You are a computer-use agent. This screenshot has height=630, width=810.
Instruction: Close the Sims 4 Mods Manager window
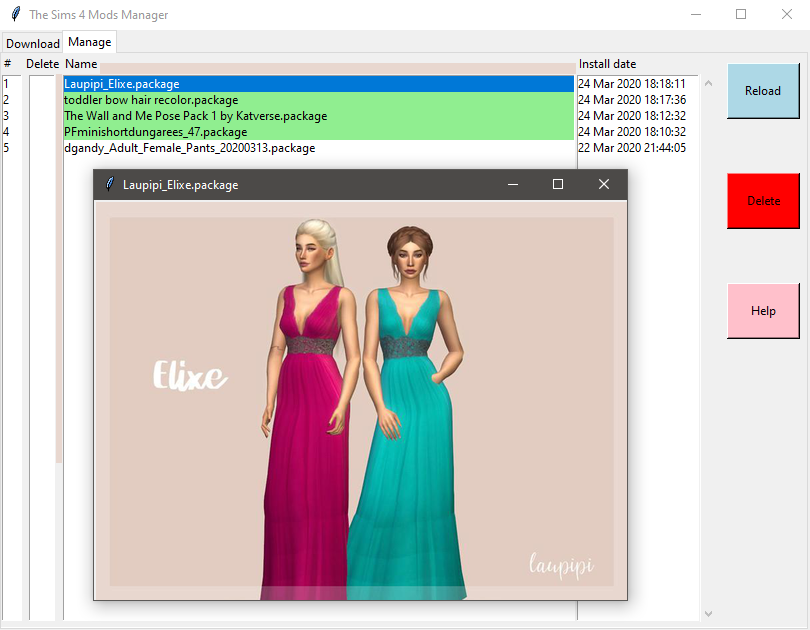[x=787, y=14]
